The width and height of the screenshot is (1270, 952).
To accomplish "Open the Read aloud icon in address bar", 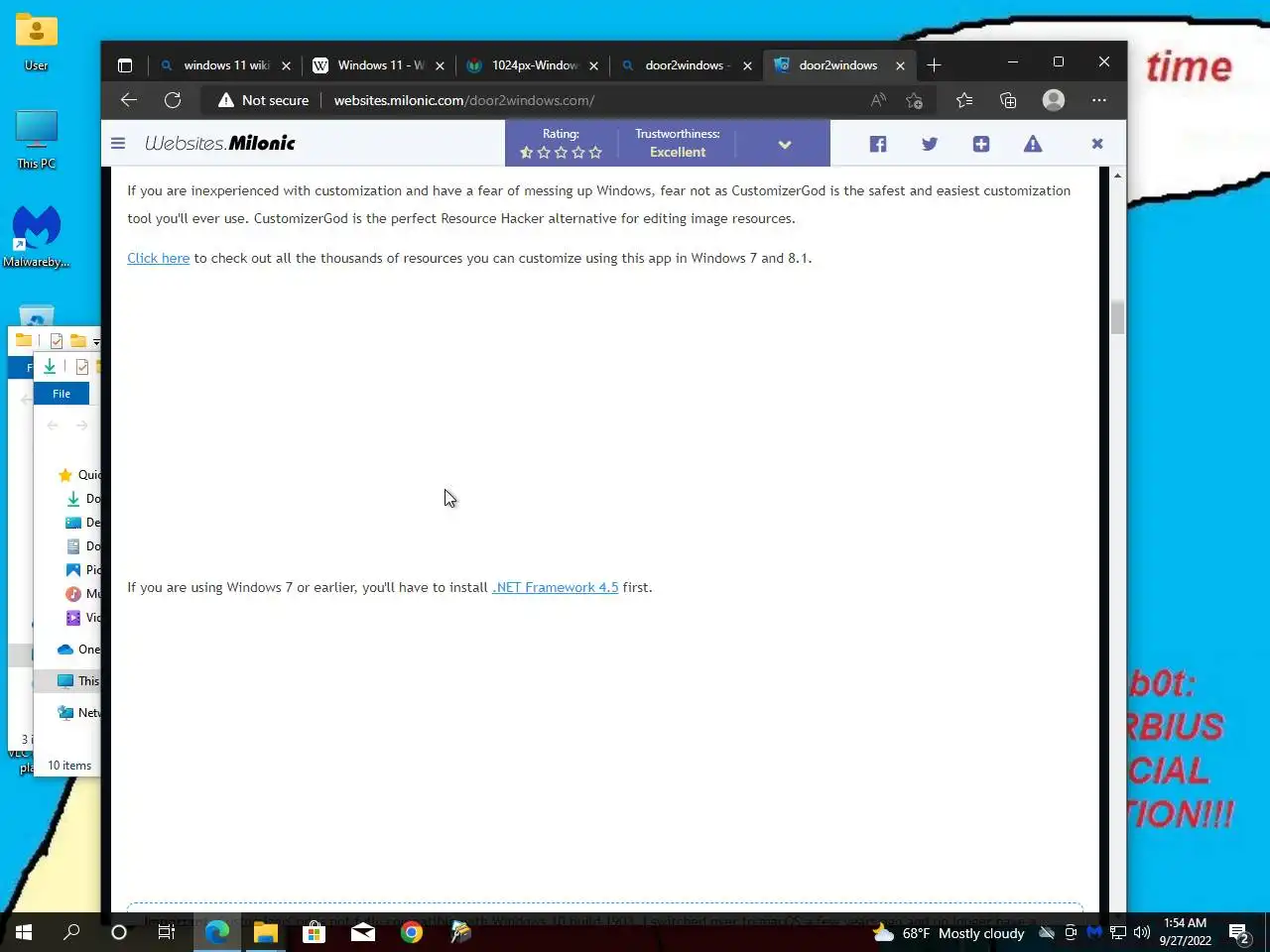I will click(878, 100).
